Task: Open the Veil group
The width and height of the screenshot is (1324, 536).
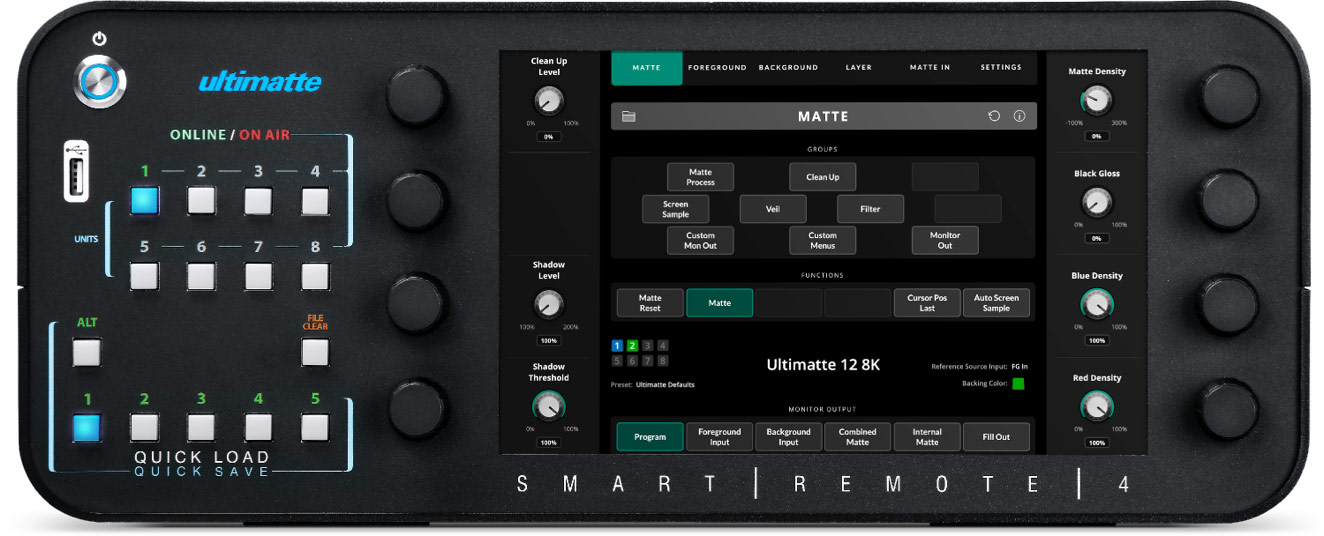Action: click(773, 209)
